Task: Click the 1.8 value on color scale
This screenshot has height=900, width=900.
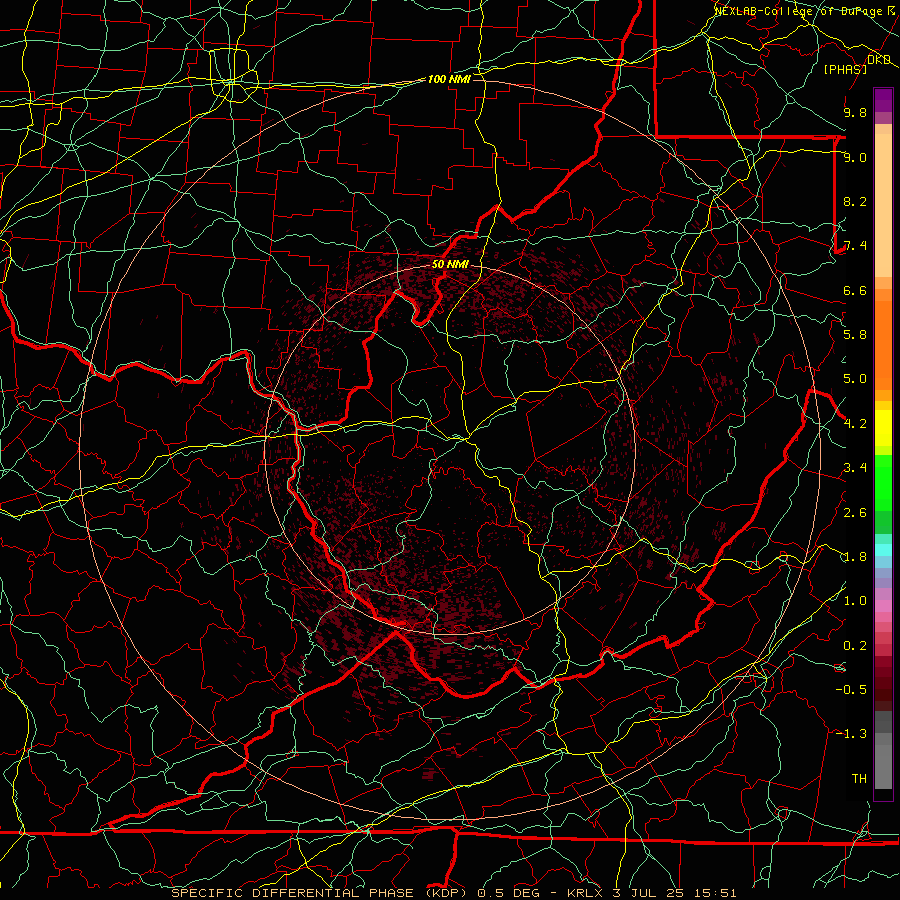Action: point(855,557)
